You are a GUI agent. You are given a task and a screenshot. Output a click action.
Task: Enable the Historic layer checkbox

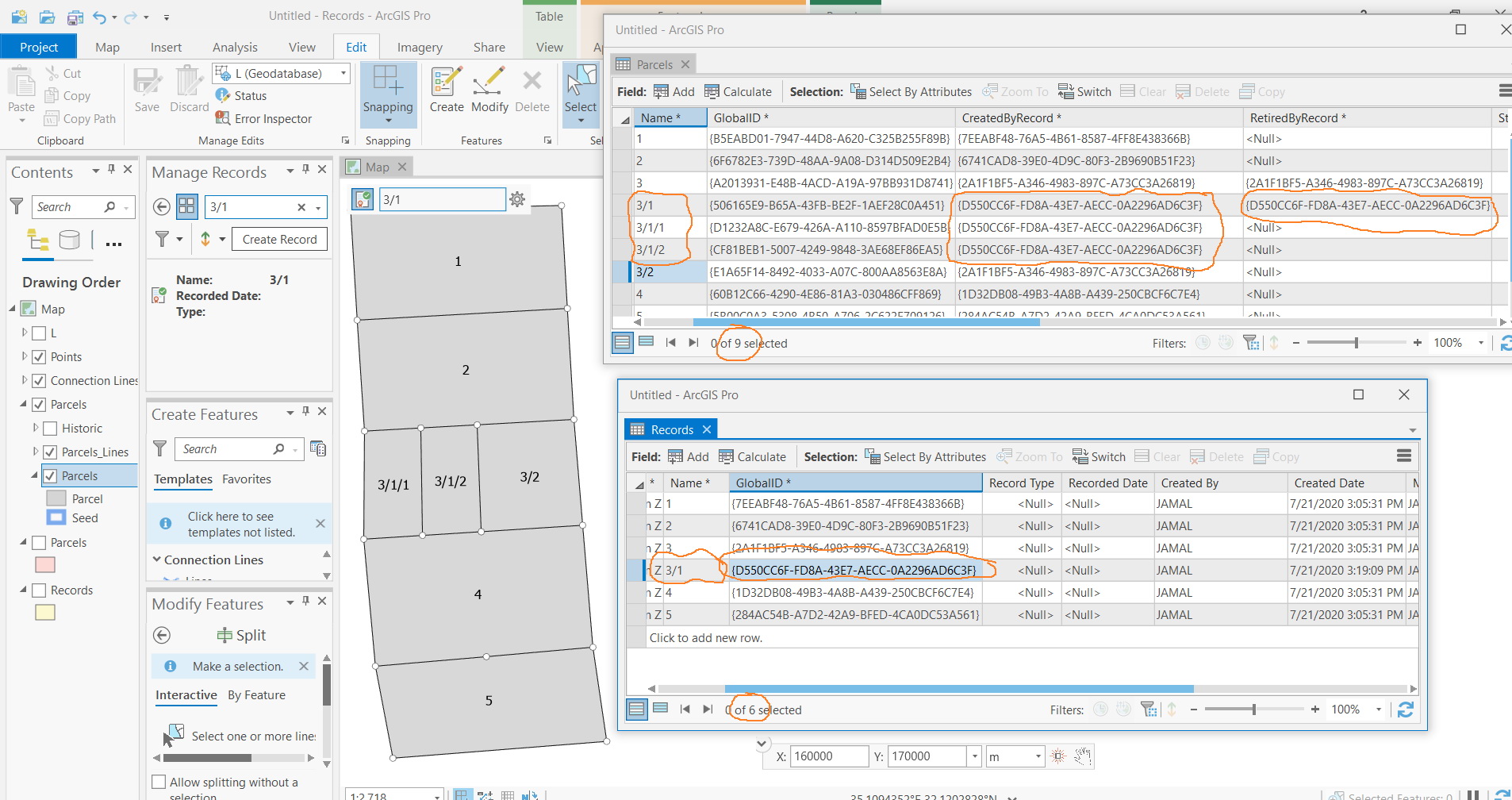tap(50, 429)
